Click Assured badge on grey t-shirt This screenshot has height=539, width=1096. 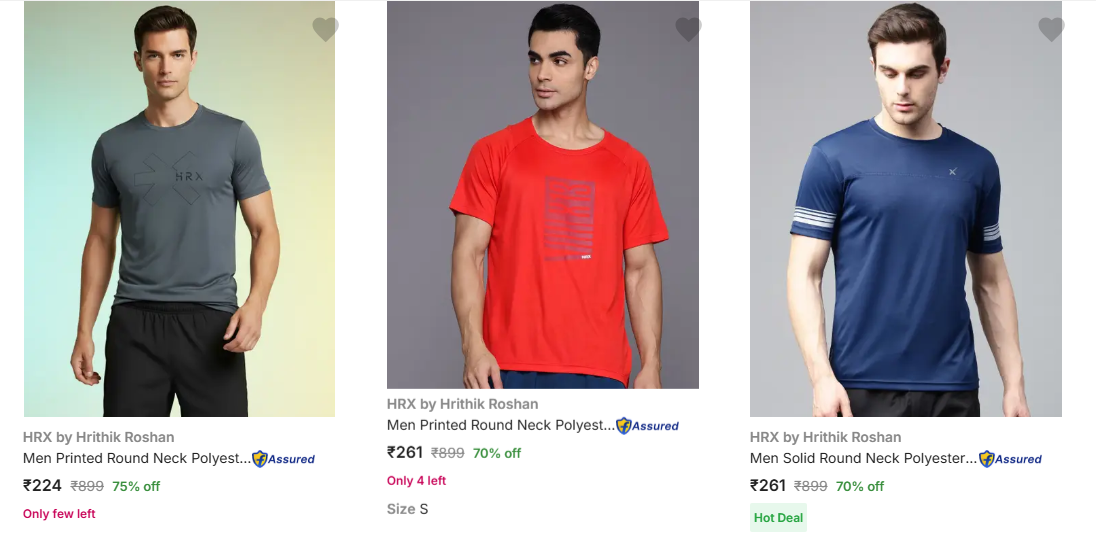[283, 459]
